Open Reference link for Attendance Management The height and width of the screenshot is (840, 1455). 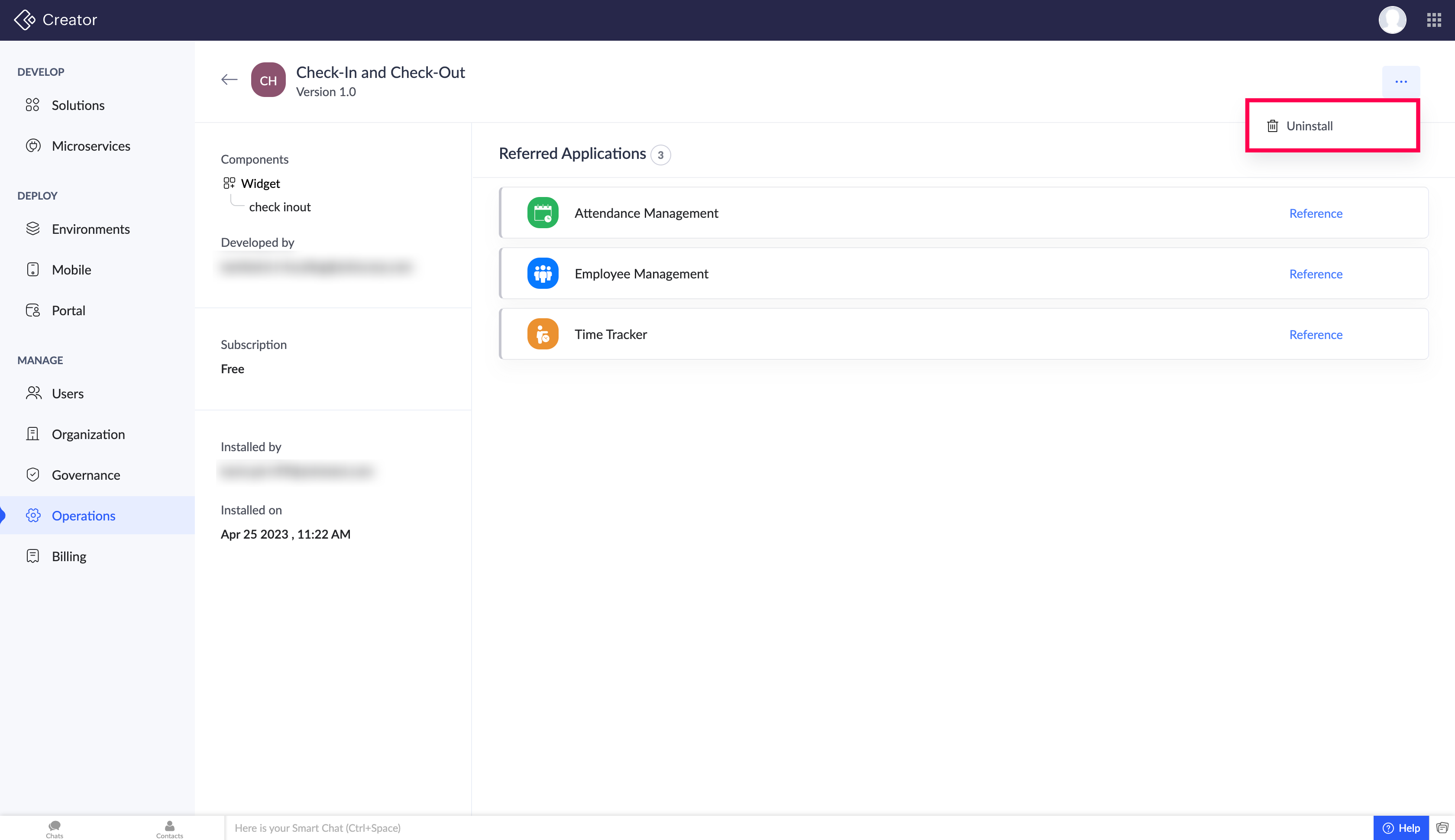1315,213
